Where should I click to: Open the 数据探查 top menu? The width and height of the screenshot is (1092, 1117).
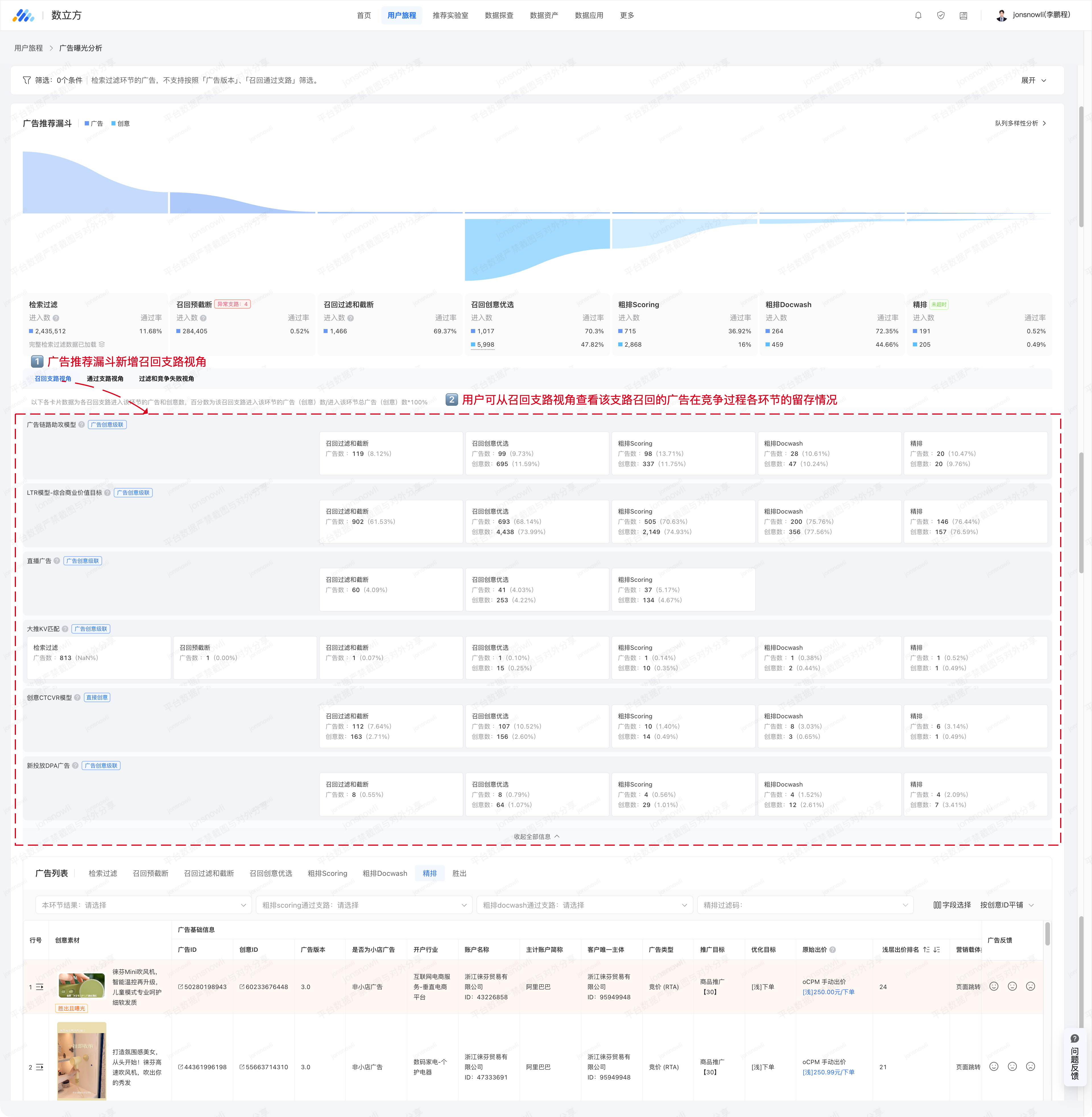(499, 15)
